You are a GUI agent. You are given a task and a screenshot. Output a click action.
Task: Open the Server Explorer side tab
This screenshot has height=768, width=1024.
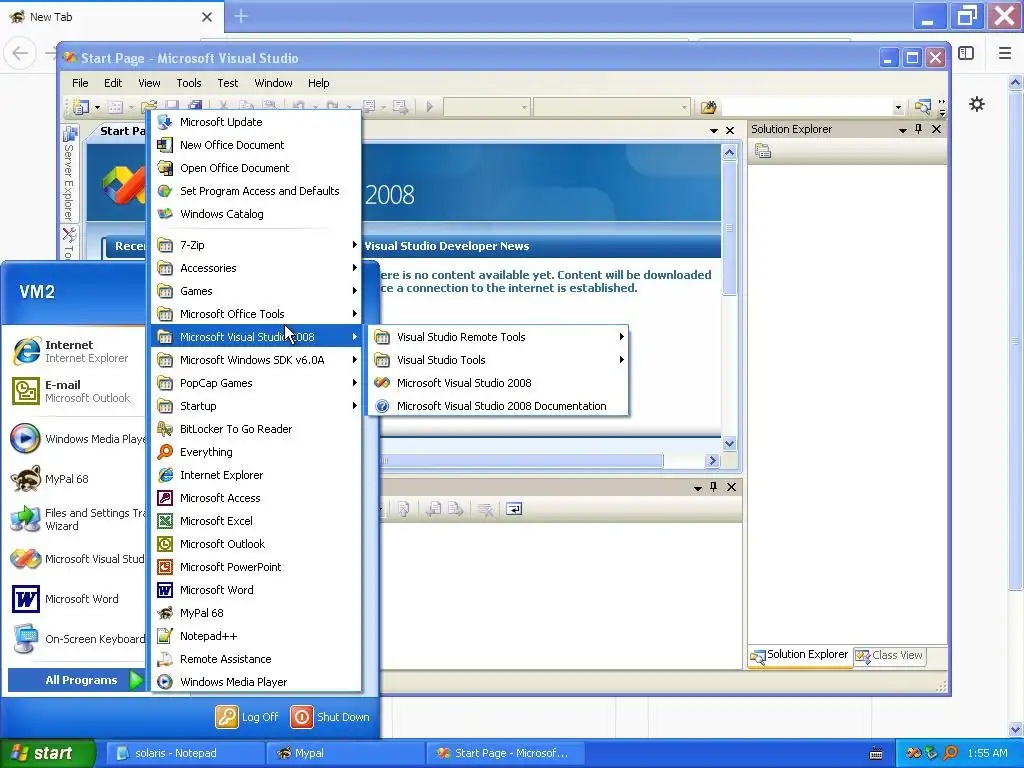(x=69, y=173)
